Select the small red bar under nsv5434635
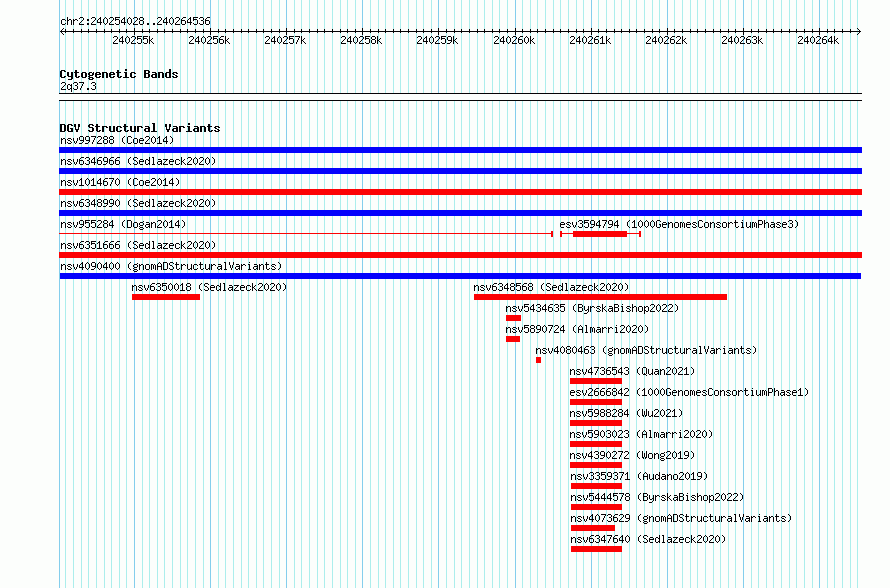The image size is (890, 588). (513, 318)
